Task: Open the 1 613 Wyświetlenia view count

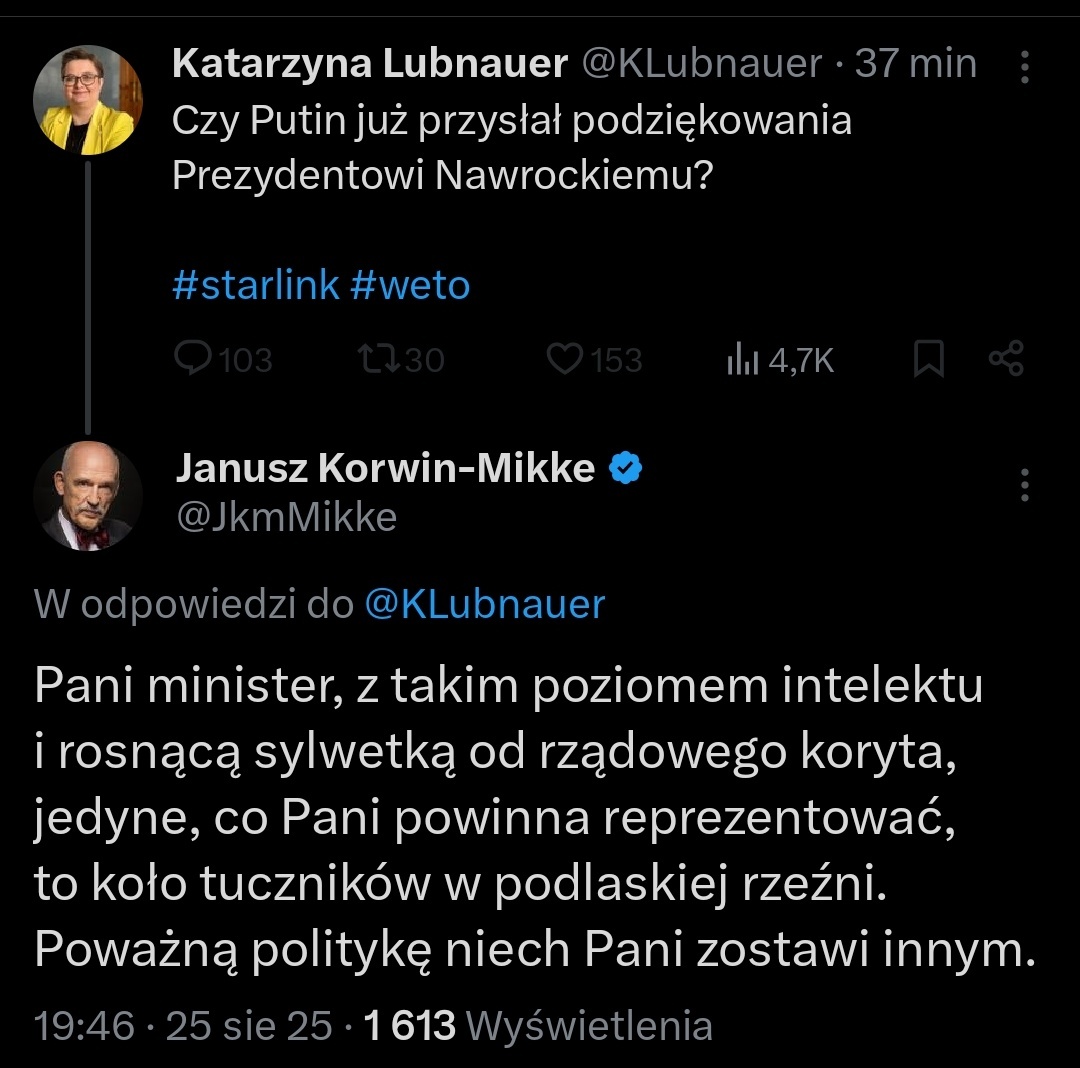Action: (x=538, y=1026)
